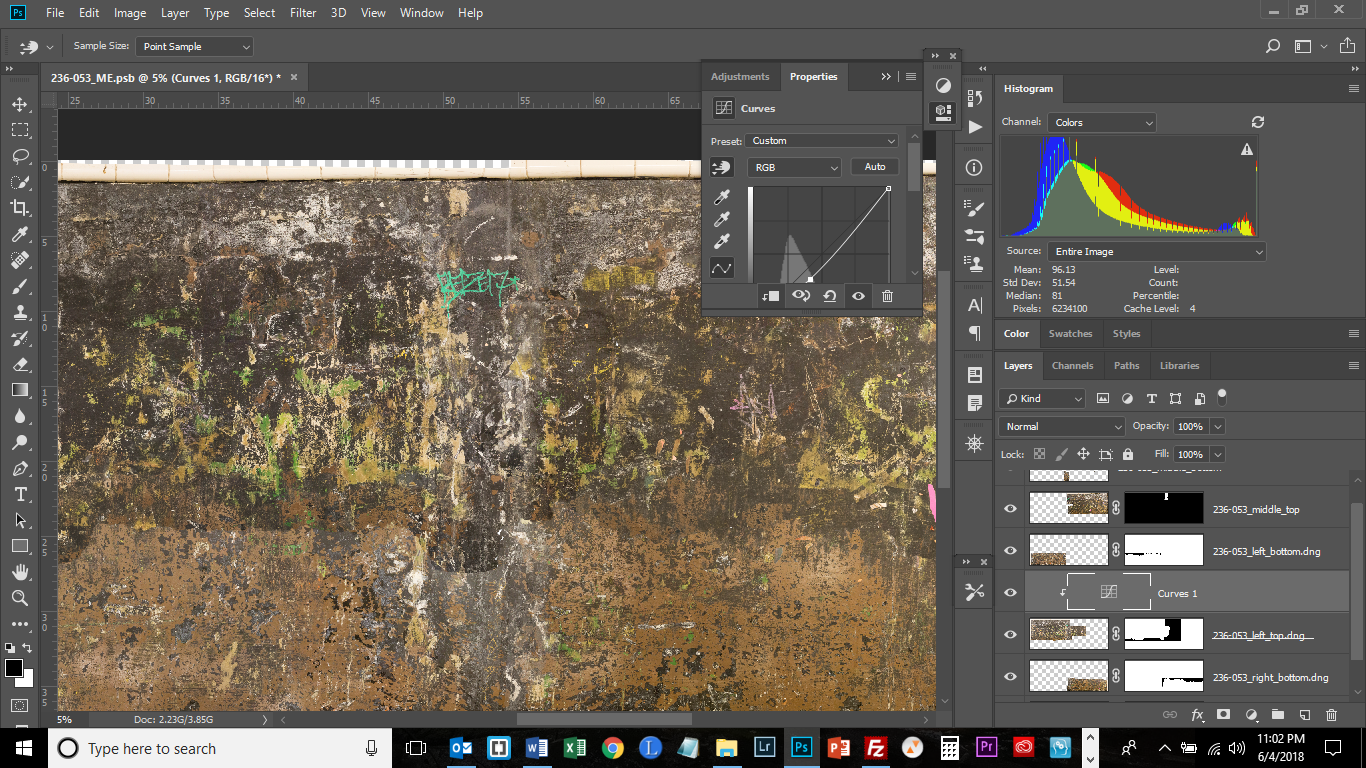The image size is (1366, 768).
Task: Select the Lasso tool
Action: (20, 156)
